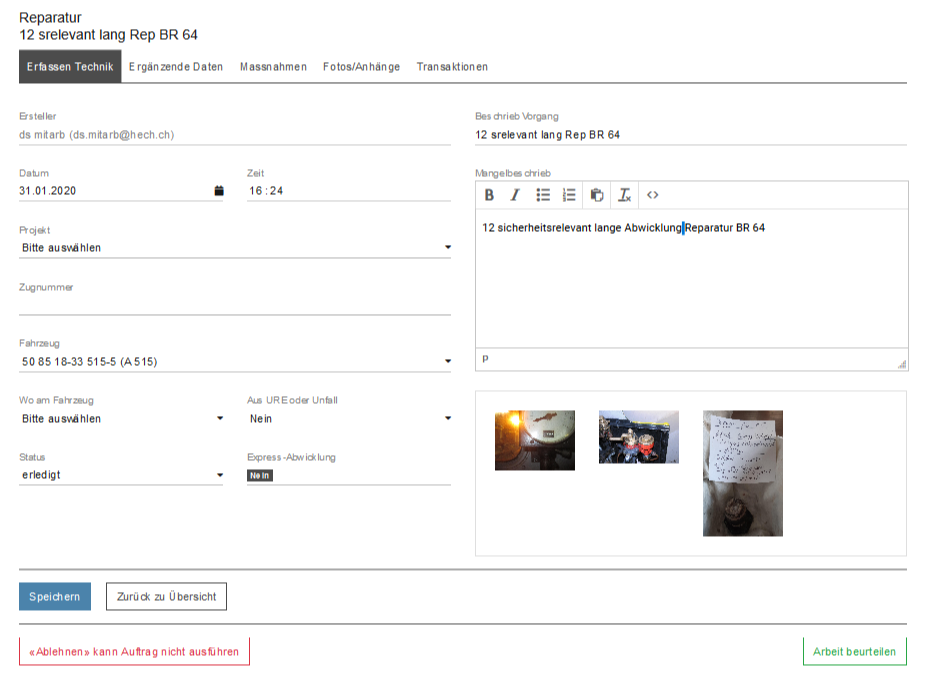The height and width of the screenshot is (681, 929).
Task: Expand the Projekt dropdown
Action: point(235,248)
